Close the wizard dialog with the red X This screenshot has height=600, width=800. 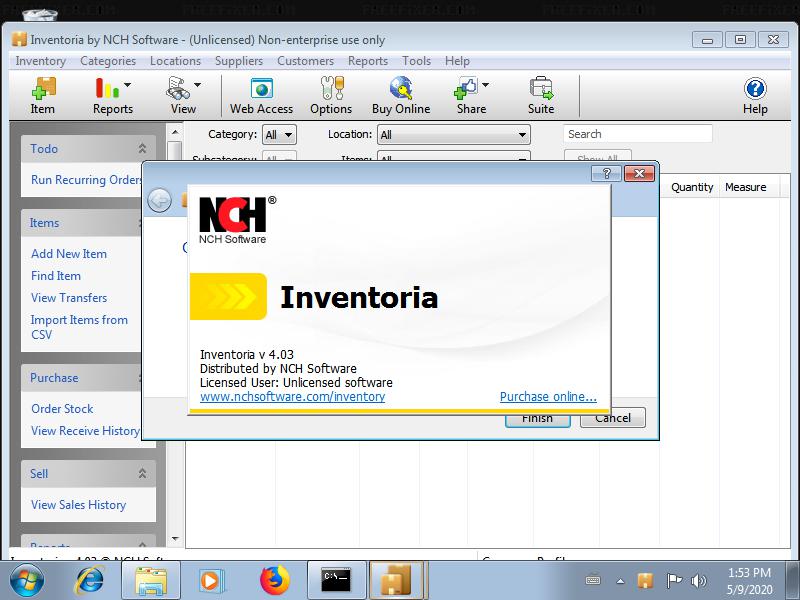click(639, 173)
